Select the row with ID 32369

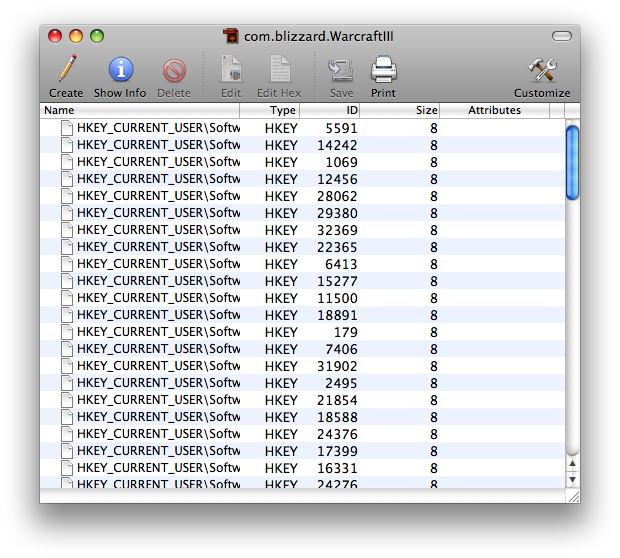click(302, 230)
